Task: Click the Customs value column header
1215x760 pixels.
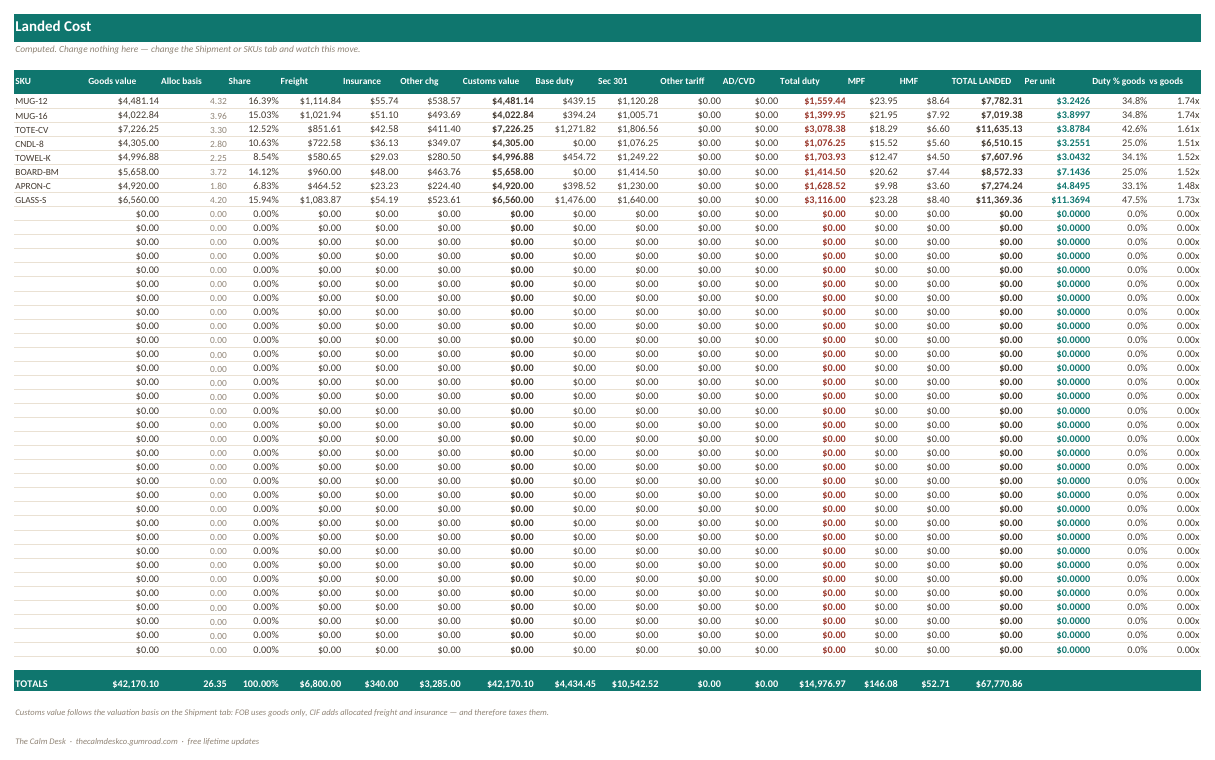Action: click(491, 80)
